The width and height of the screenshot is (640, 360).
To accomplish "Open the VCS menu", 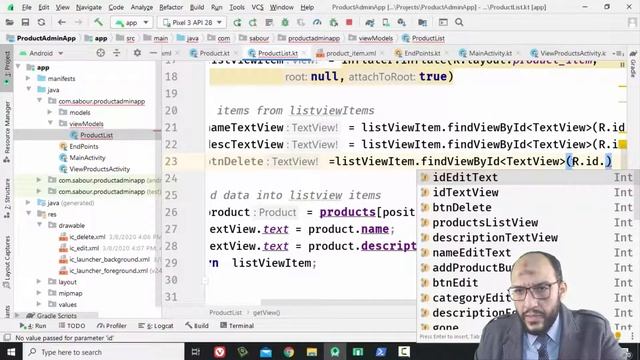I will coord(257,7).
